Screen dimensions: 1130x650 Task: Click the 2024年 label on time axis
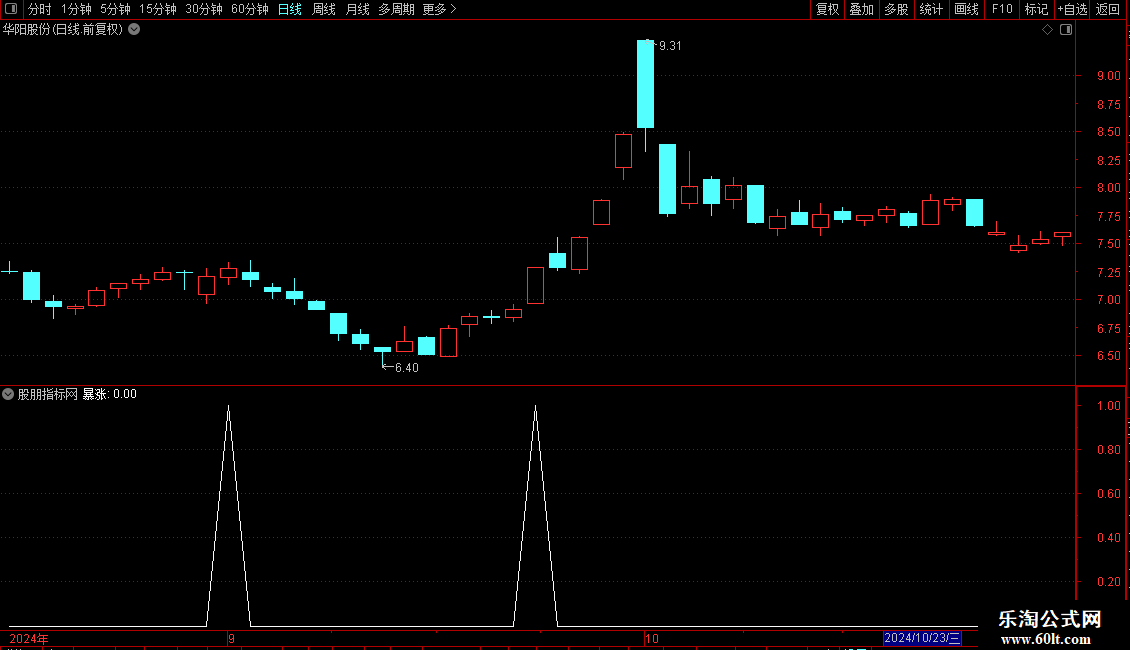(29, 638)
